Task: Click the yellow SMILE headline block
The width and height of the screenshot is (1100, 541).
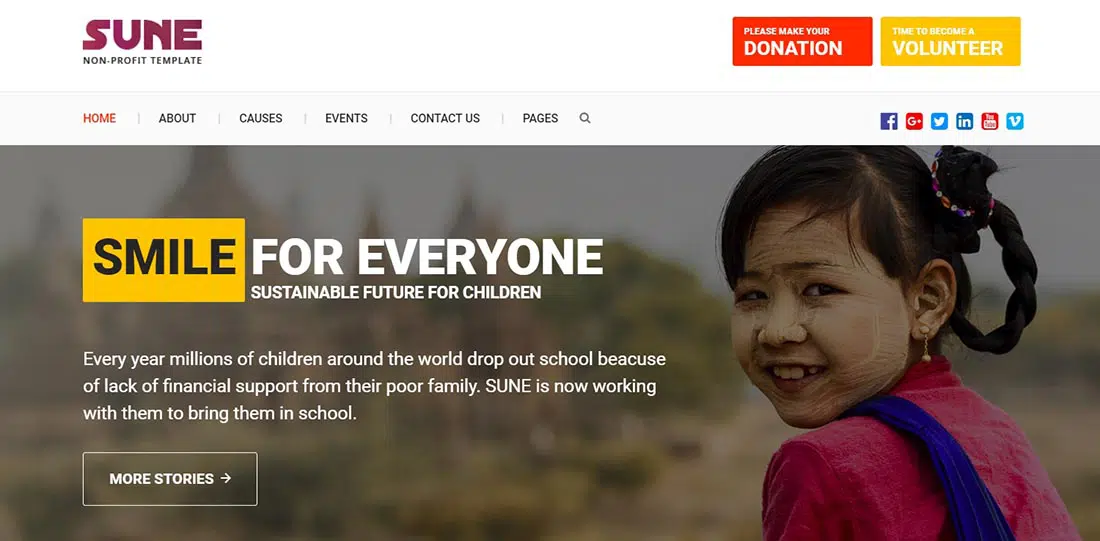Action: coord(164,260)
